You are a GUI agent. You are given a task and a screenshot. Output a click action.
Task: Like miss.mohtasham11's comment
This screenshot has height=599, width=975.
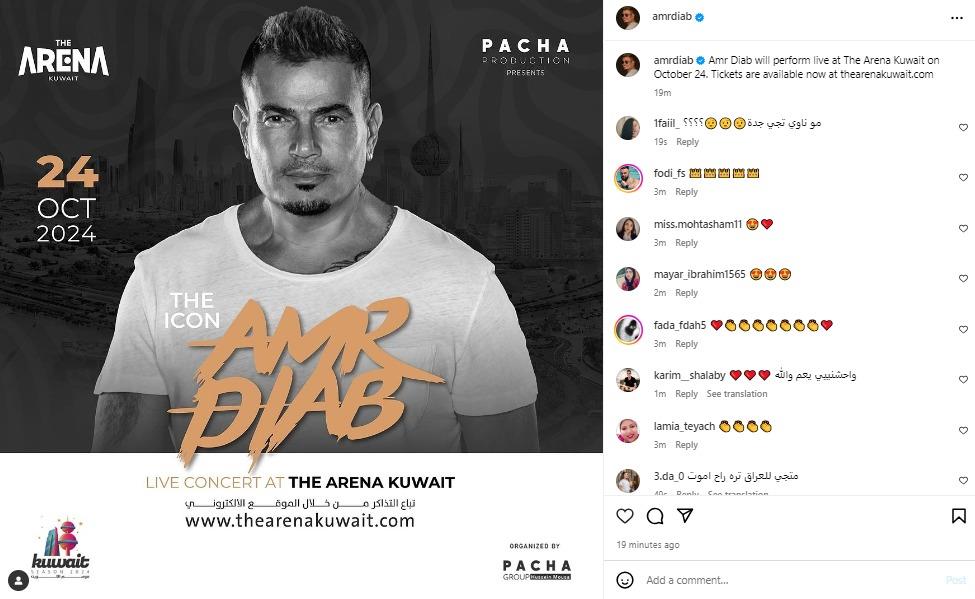click(963, 228)
